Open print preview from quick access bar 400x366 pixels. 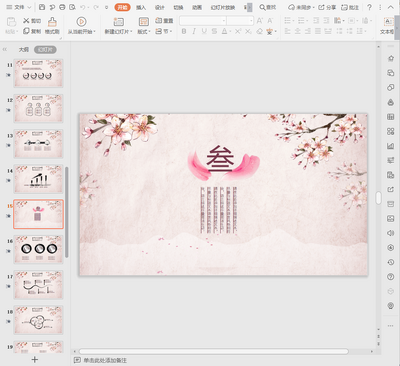point(72,7)
